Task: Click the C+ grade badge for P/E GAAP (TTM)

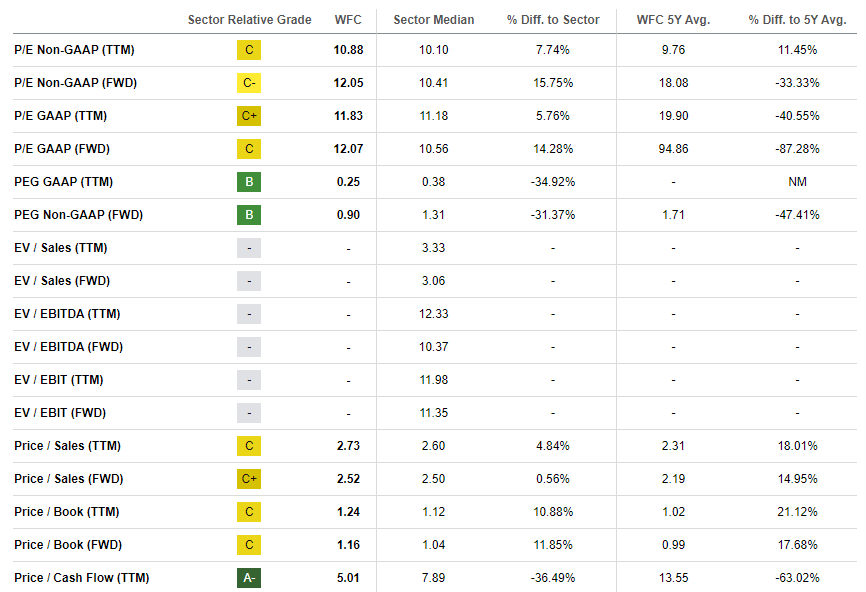Action: pyautogui.click(x=249, y=116)
